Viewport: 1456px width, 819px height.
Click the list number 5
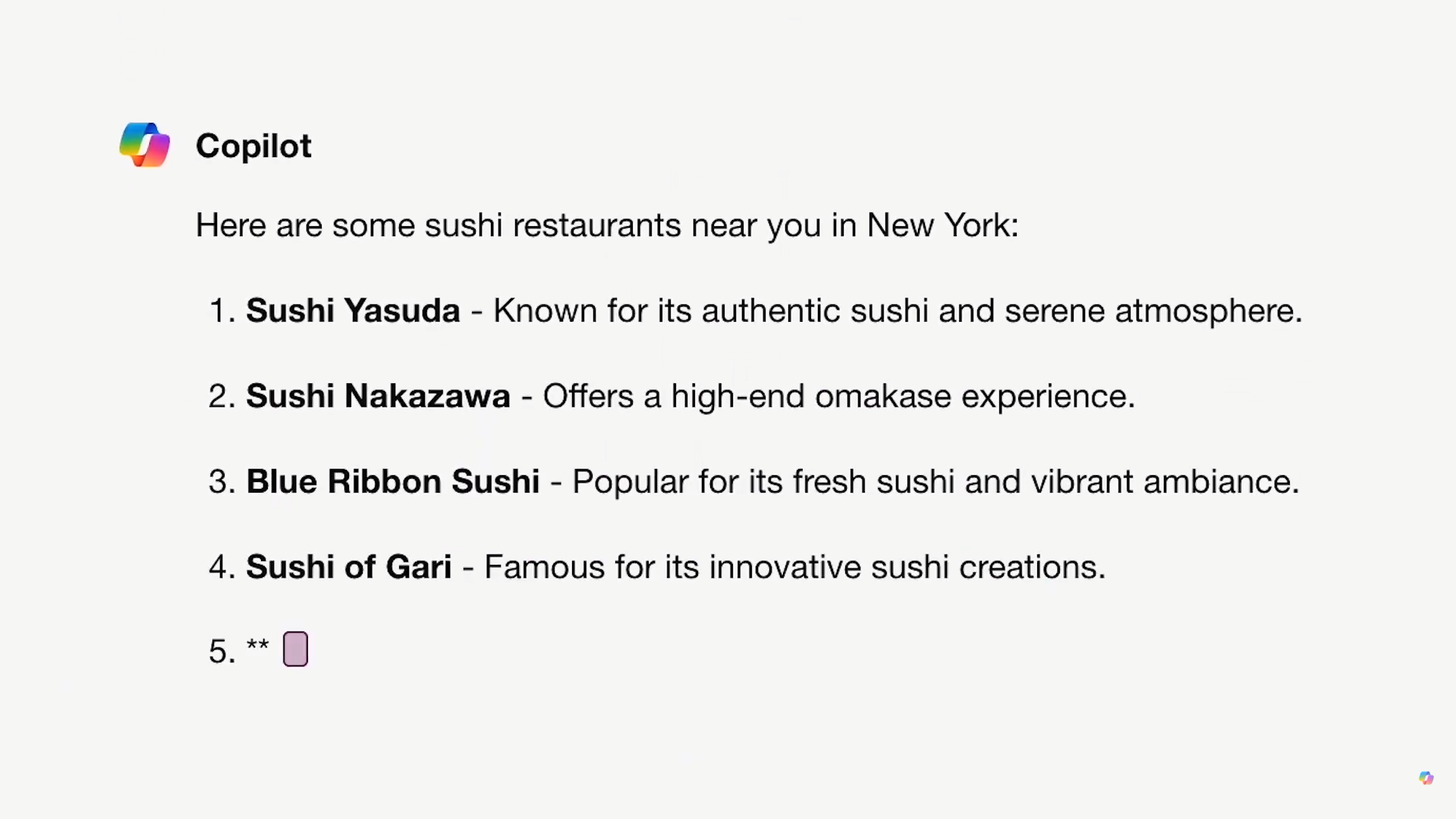221,652
